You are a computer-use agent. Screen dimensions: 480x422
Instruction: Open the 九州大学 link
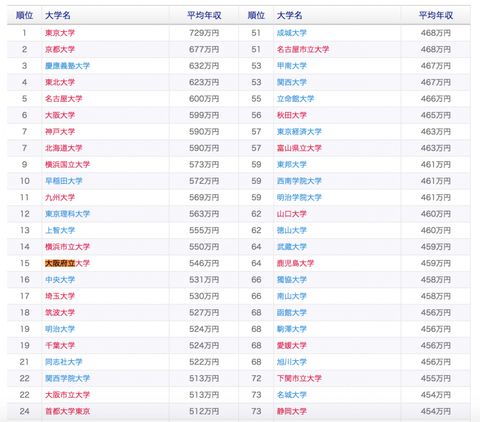click(x=60, y=197)
